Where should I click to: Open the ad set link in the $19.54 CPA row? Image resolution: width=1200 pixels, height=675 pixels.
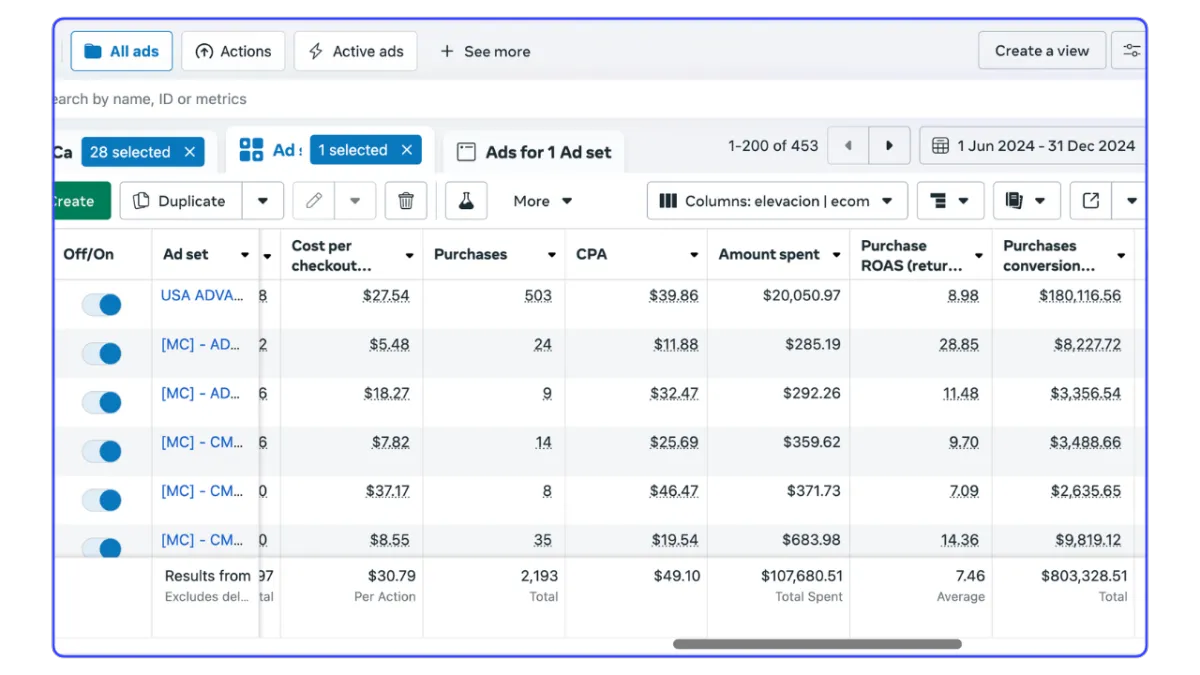[202, 540]
